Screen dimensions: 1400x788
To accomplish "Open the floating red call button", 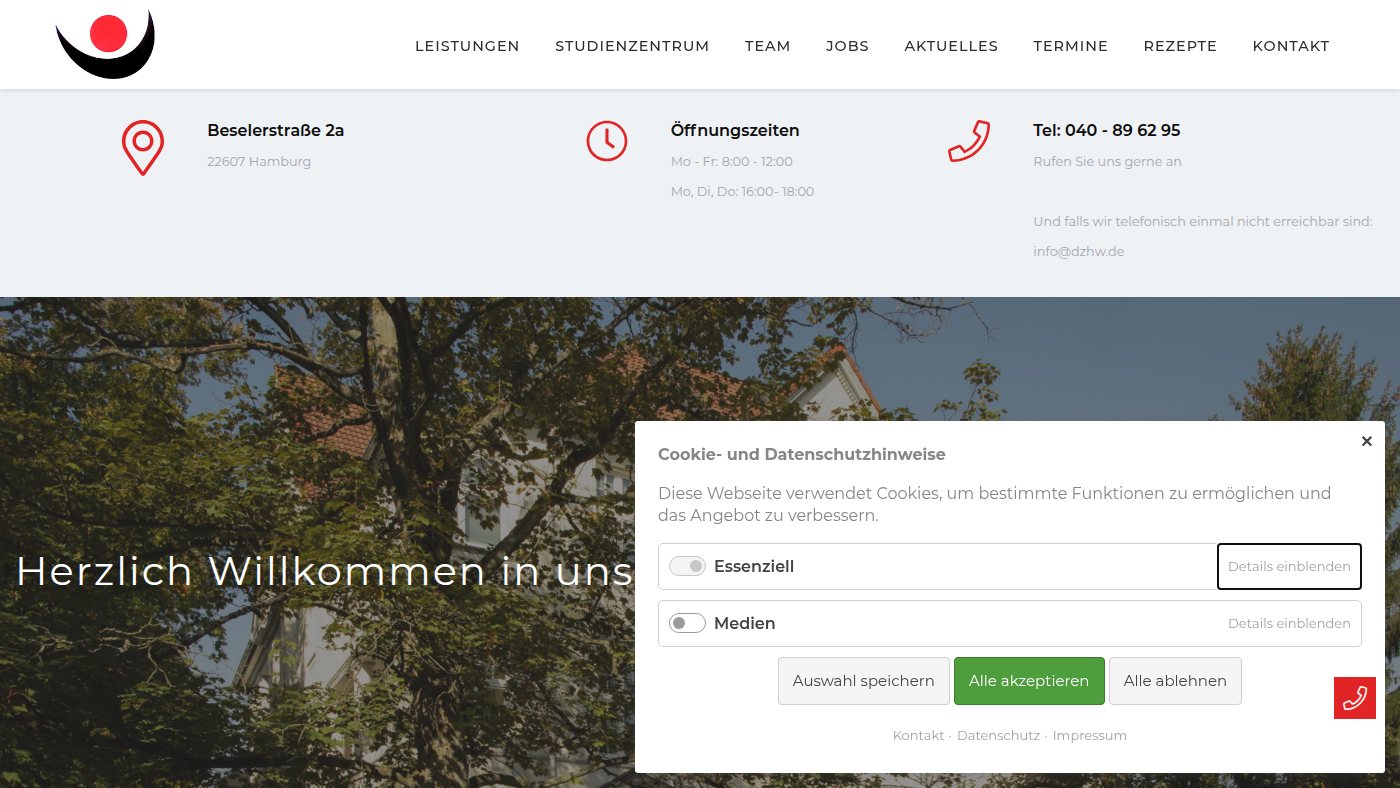I will coord(1355,698).
